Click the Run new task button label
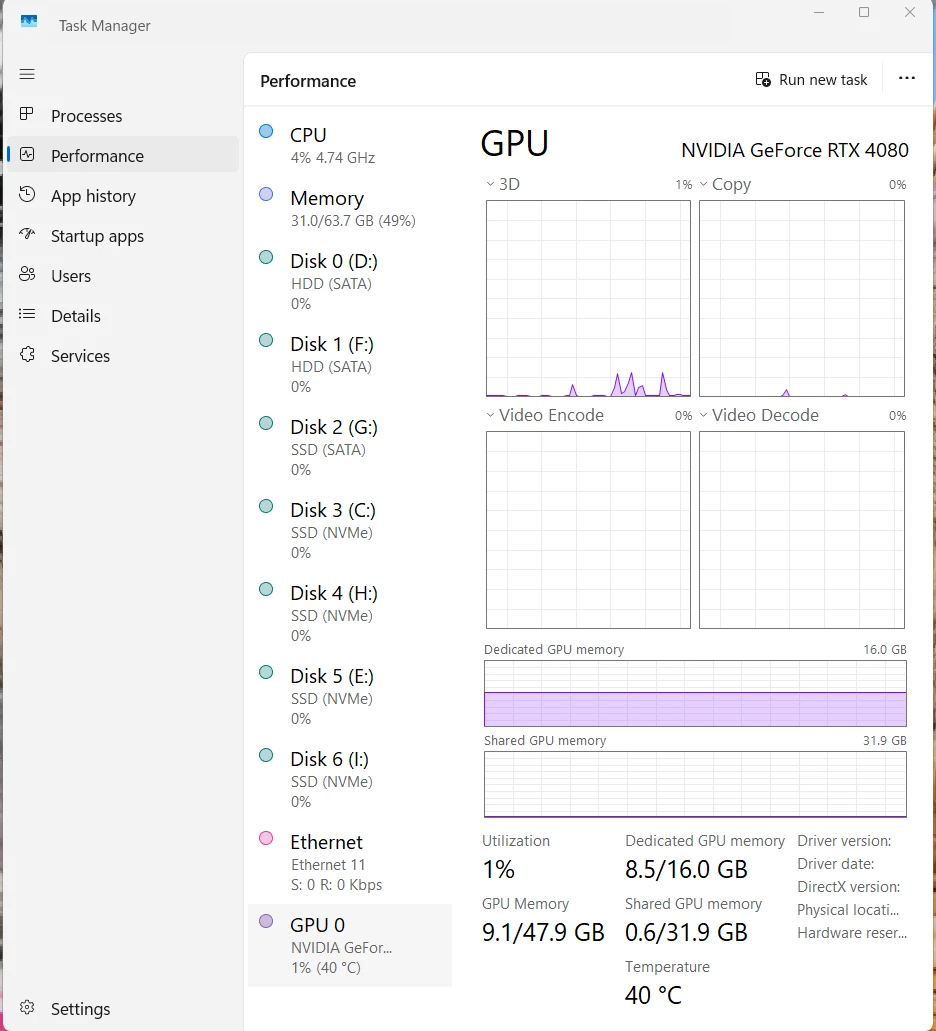936x1031 pixels. [823, 80]
